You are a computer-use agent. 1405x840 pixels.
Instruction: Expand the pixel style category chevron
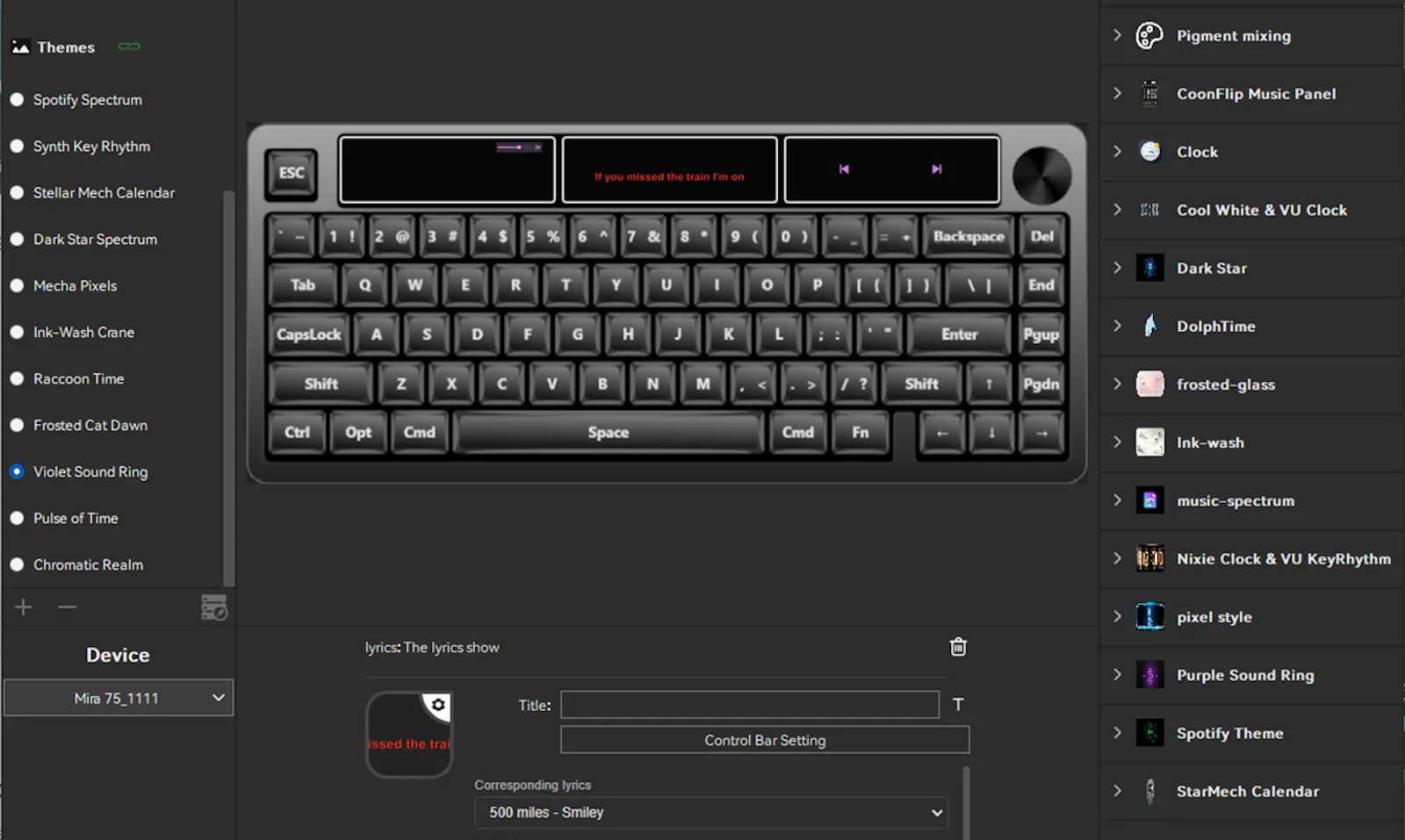(1117, 616)
